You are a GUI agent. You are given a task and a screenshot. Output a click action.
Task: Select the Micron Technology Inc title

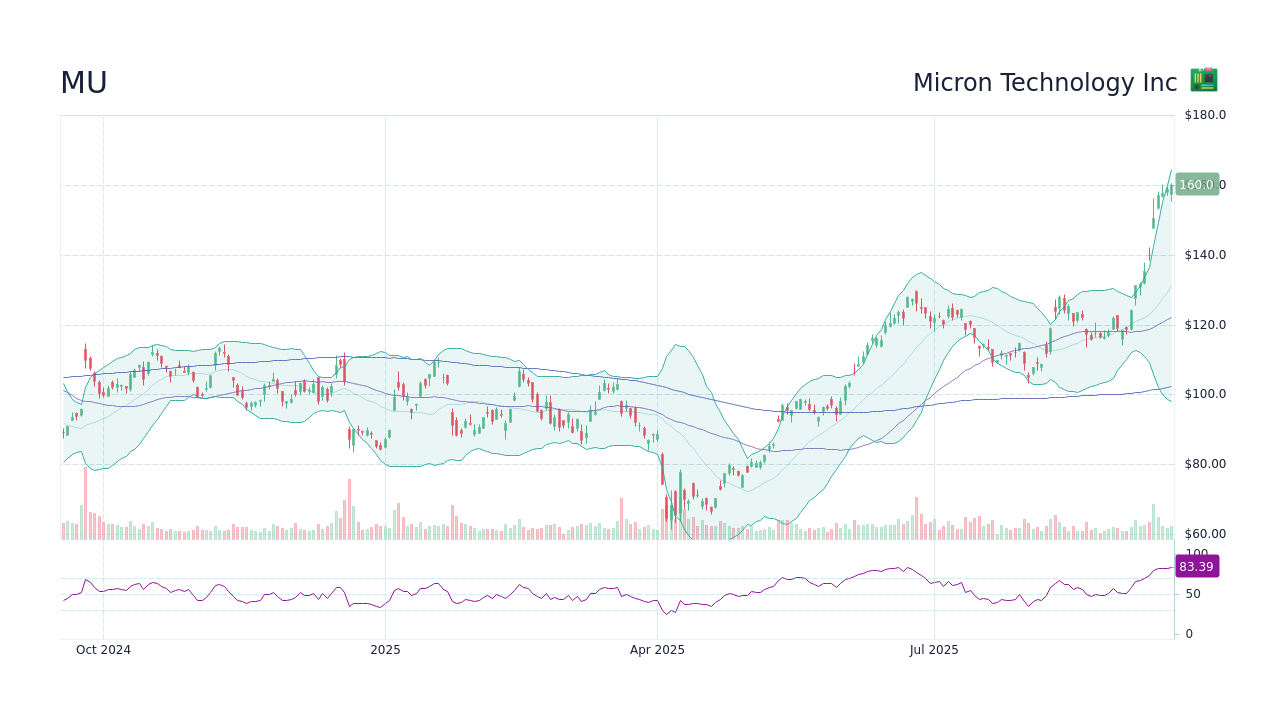(x=1044, y=83)
